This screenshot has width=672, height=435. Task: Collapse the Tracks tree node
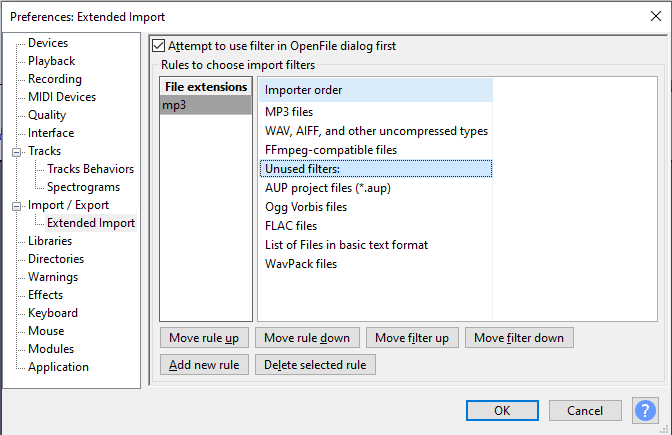point(16,152)
